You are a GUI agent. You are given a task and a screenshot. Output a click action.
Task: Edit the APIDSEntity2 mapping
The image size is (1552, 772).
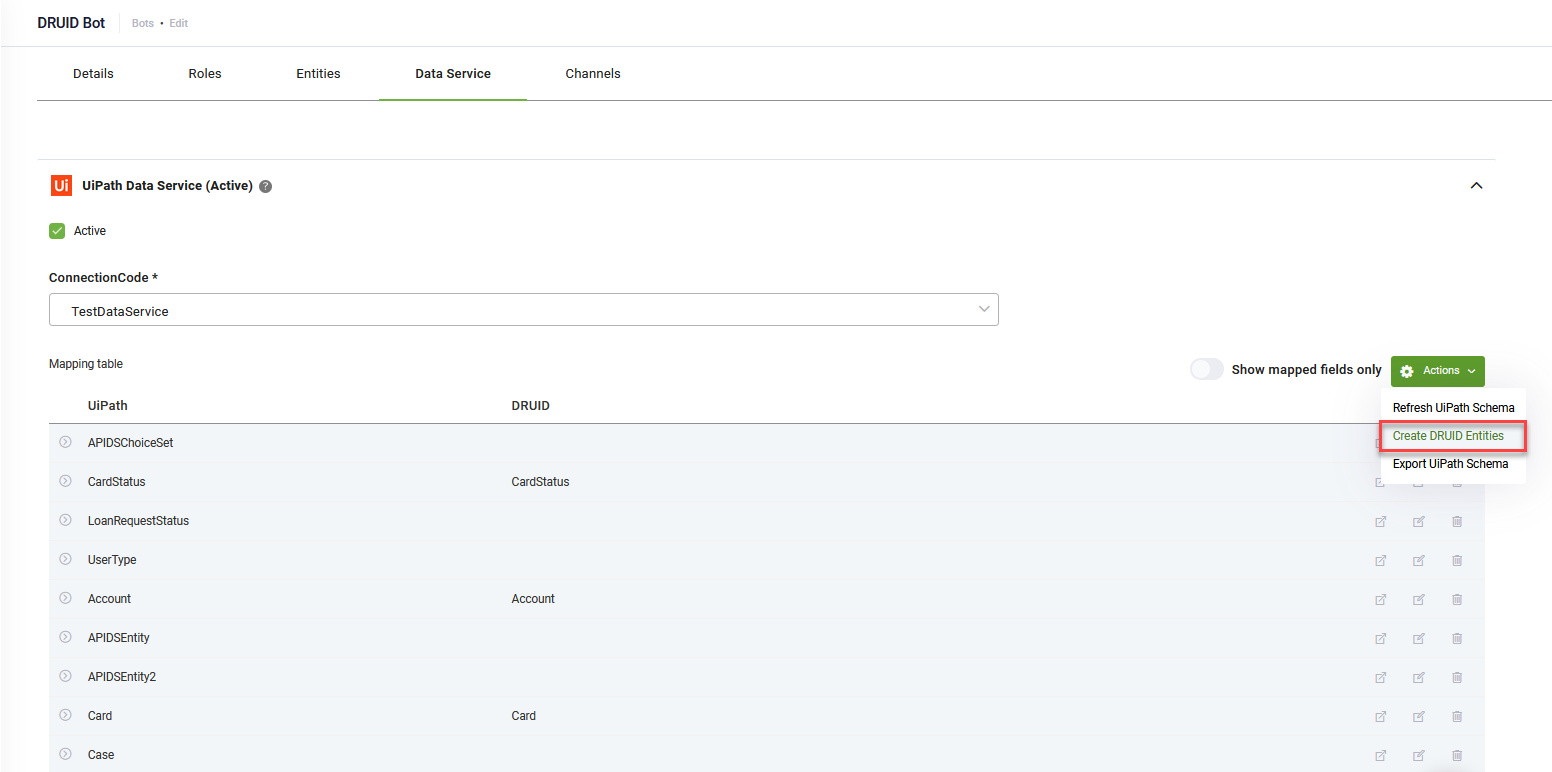[1419, 677]
